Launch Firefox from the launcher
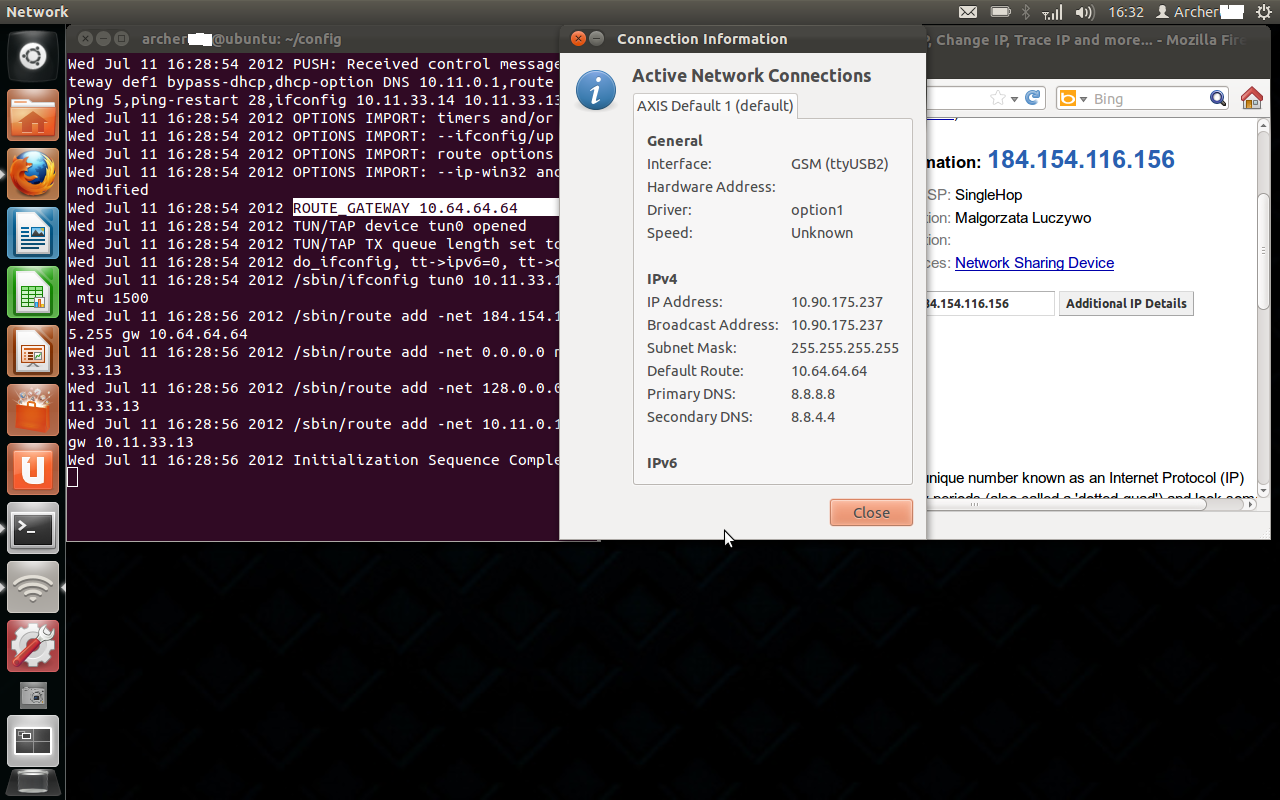This screenshot has width=1280, height=800. point(32,172)
